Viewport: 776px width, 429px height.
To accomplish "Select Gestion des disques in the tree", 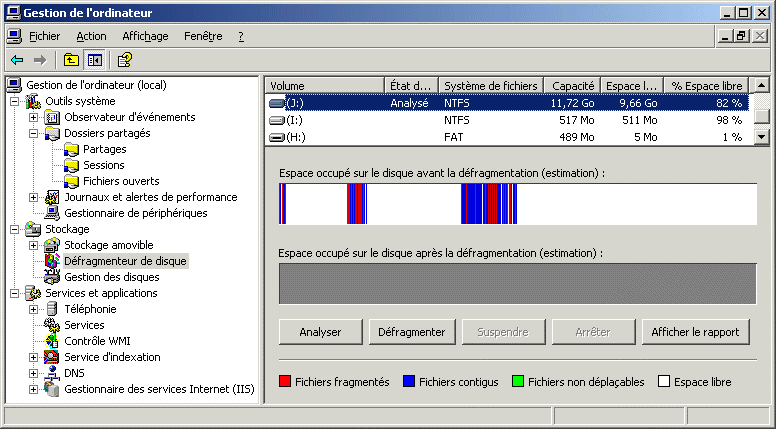I will pos(111,277).
